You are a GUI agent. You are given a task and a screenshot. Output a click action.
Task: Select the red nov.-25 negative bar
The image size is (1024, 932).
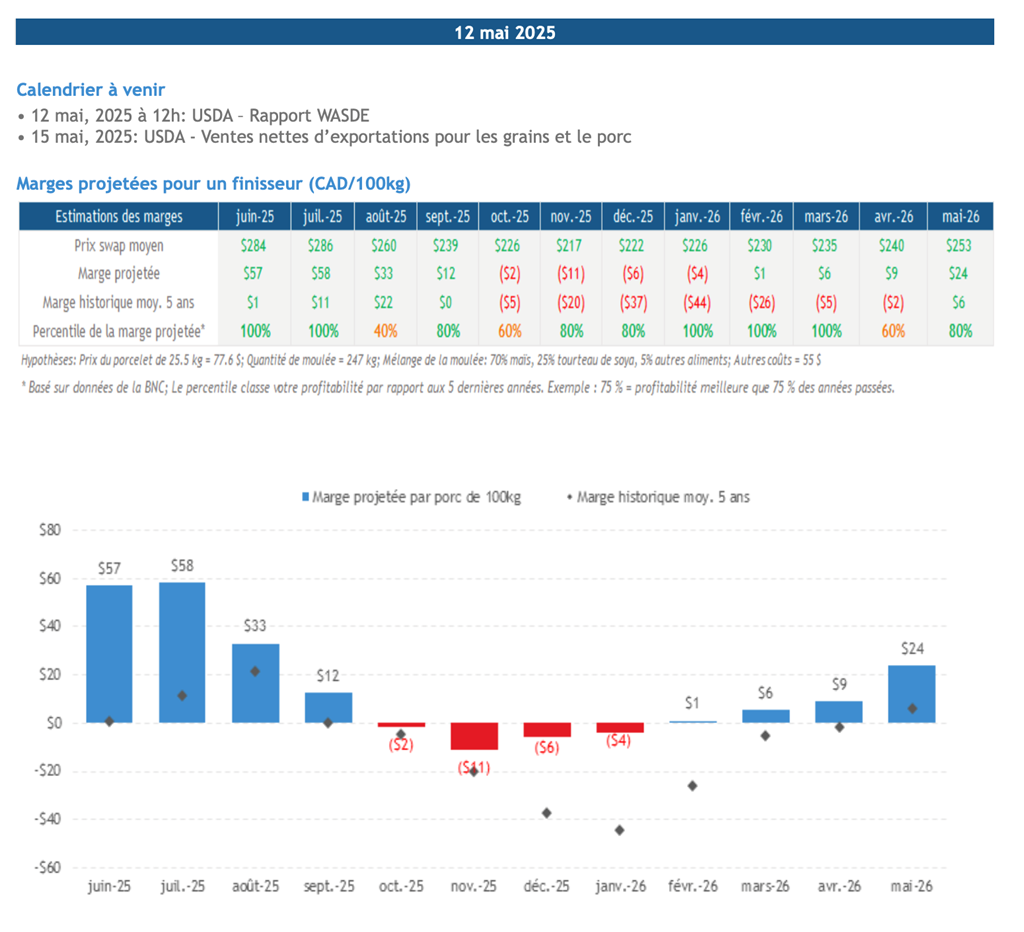coord(473,735)
